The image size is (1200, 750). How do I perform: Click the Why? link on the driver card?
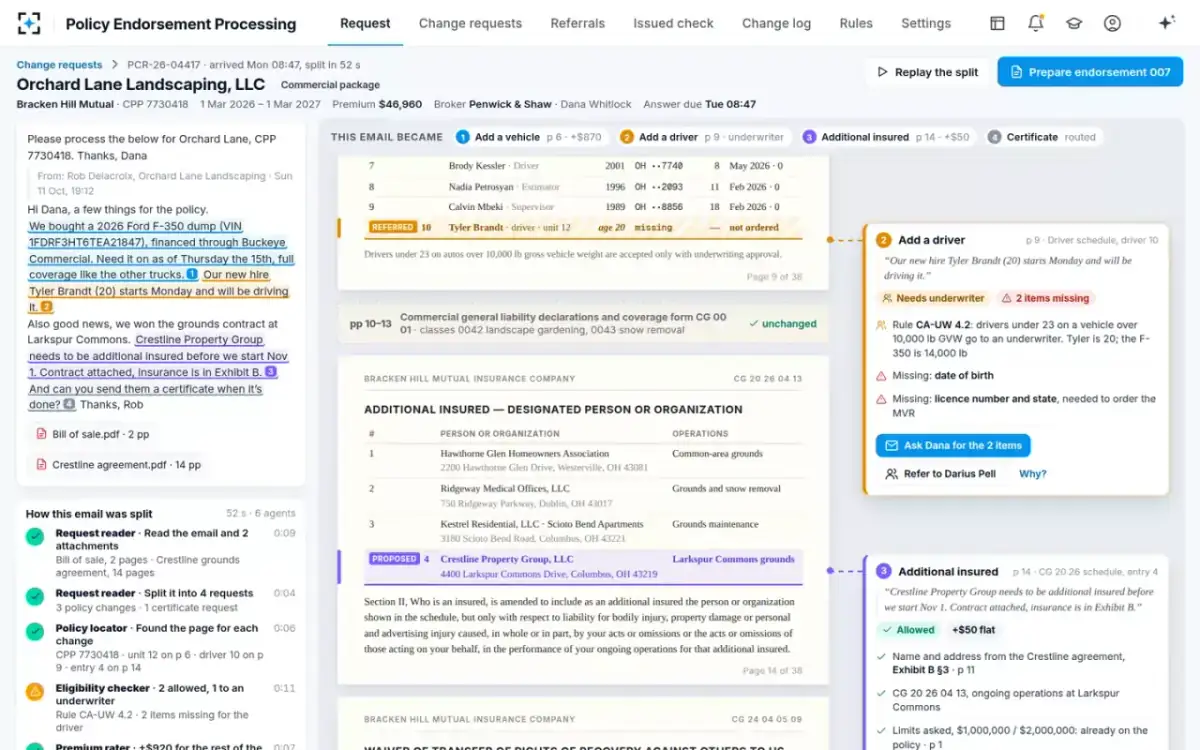[1033, 474]
